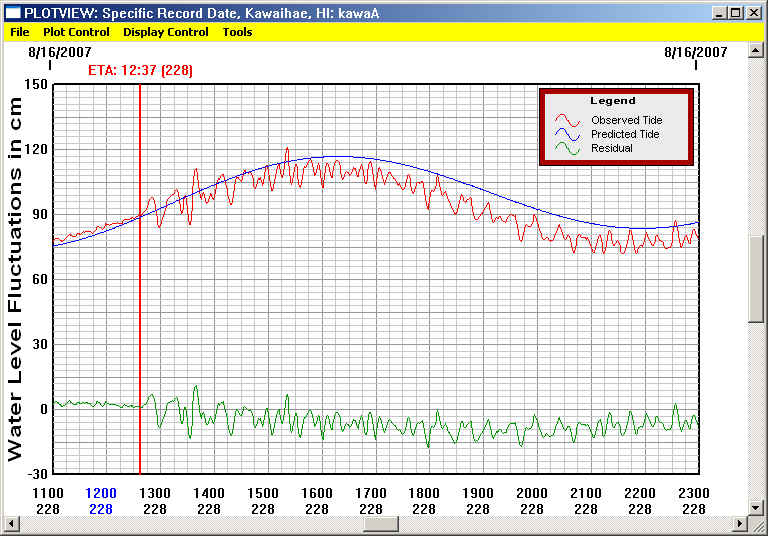768x536 pixels.
Task: Click the vertical scrollbar thumb
Action: click(755, 279)
